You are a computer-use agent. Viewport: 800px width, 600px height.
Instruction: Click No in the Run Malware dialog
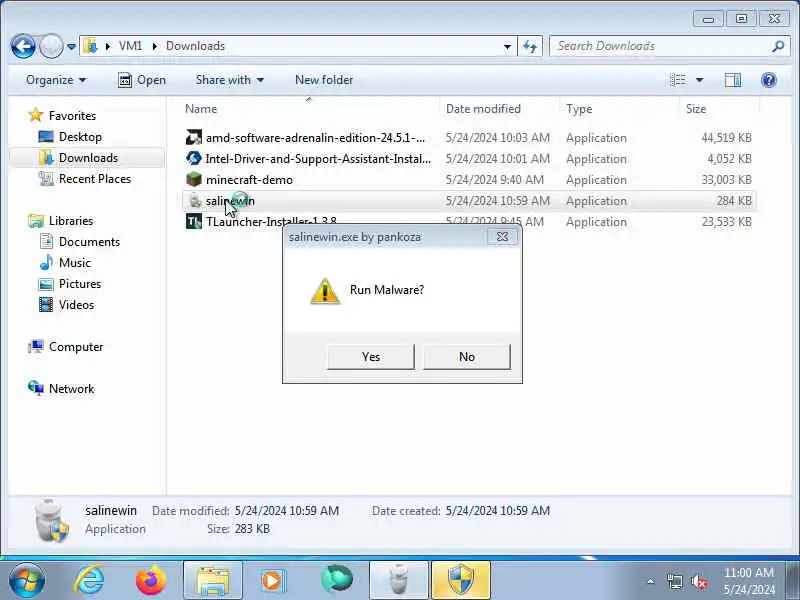(467, 357)
